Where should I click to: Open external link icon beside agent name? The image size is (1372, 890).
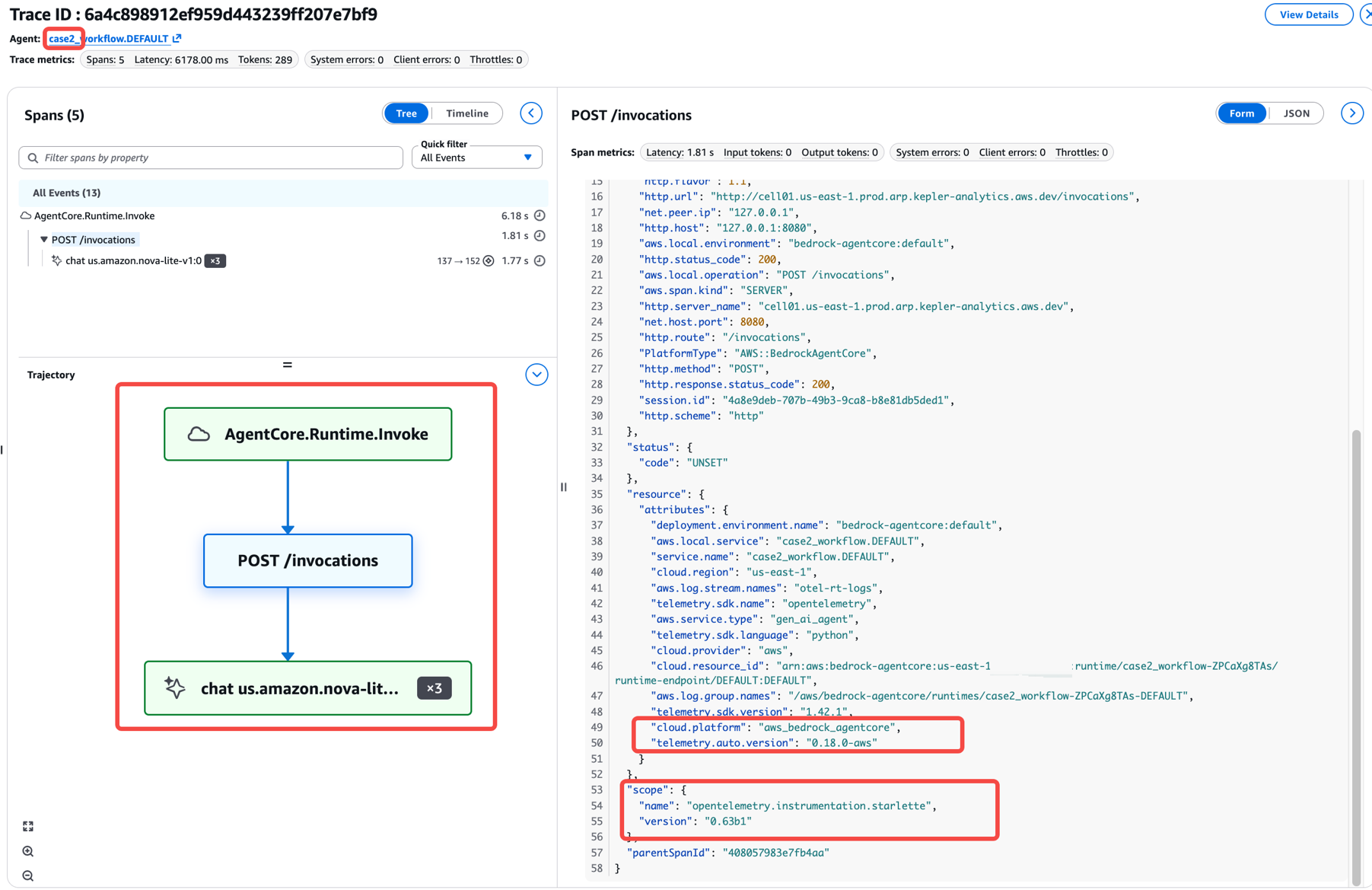(177, 38)
